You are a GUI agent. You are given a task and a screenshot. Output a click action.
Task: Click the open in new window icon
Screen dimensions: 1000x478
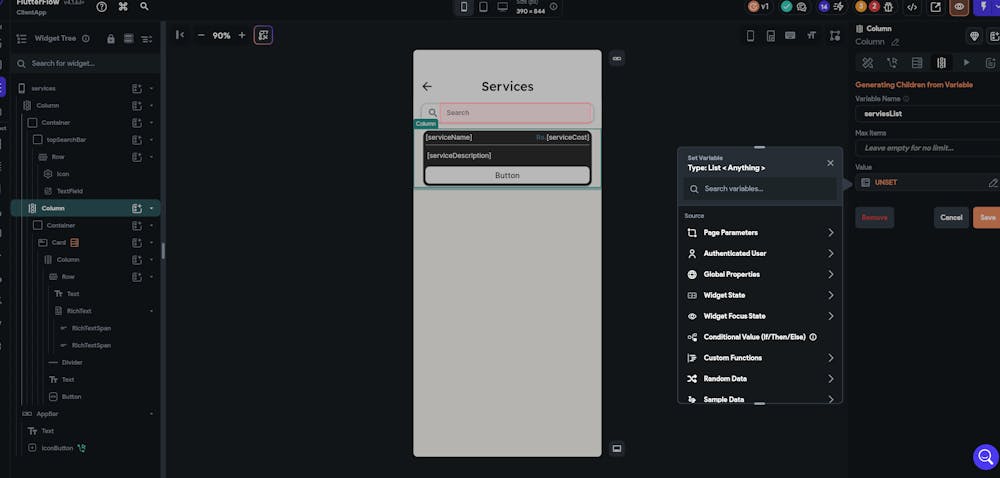click(936, 7)
